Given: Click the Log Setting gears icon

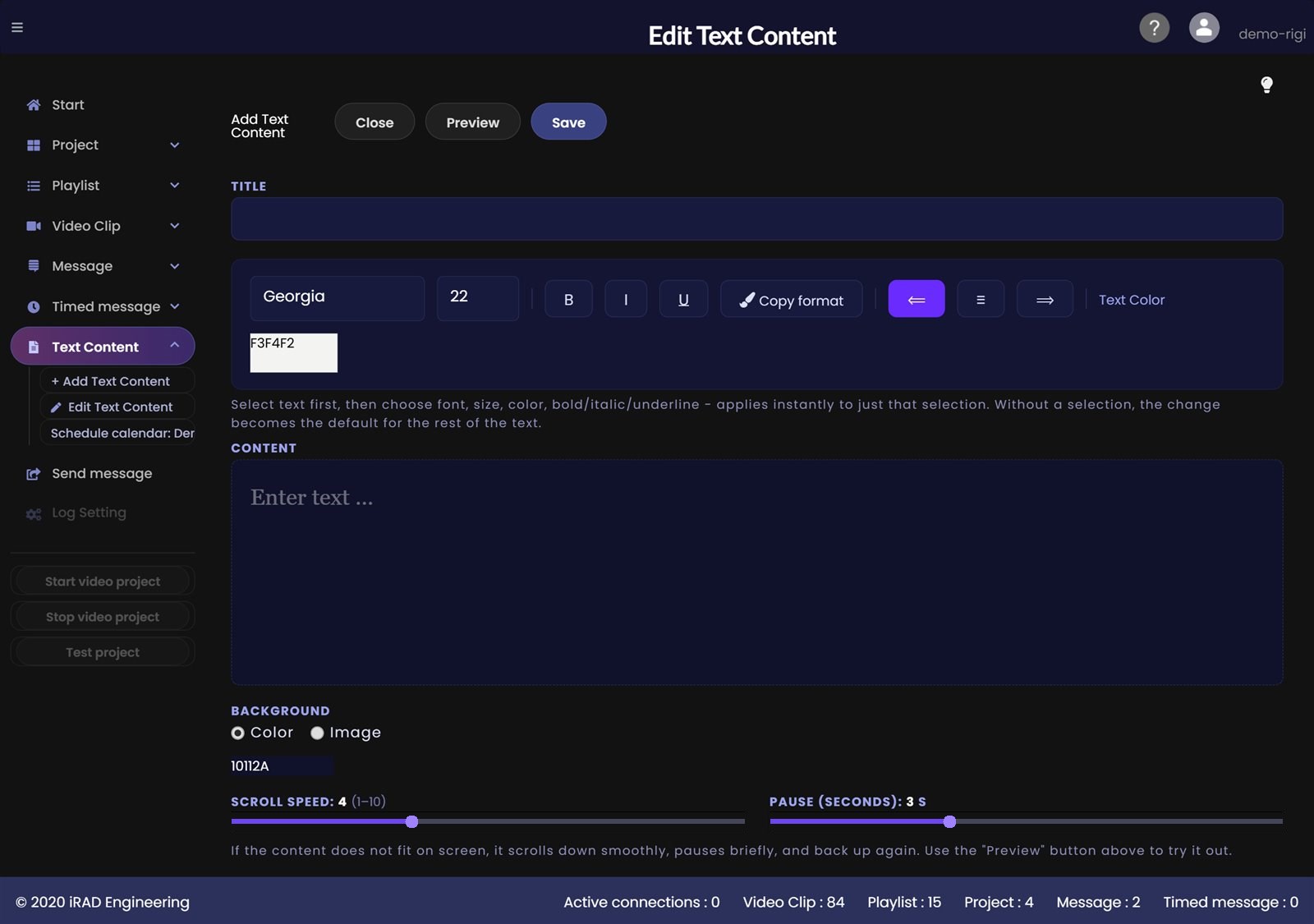Looking at the screenshot, I should [x=34, y=514].
